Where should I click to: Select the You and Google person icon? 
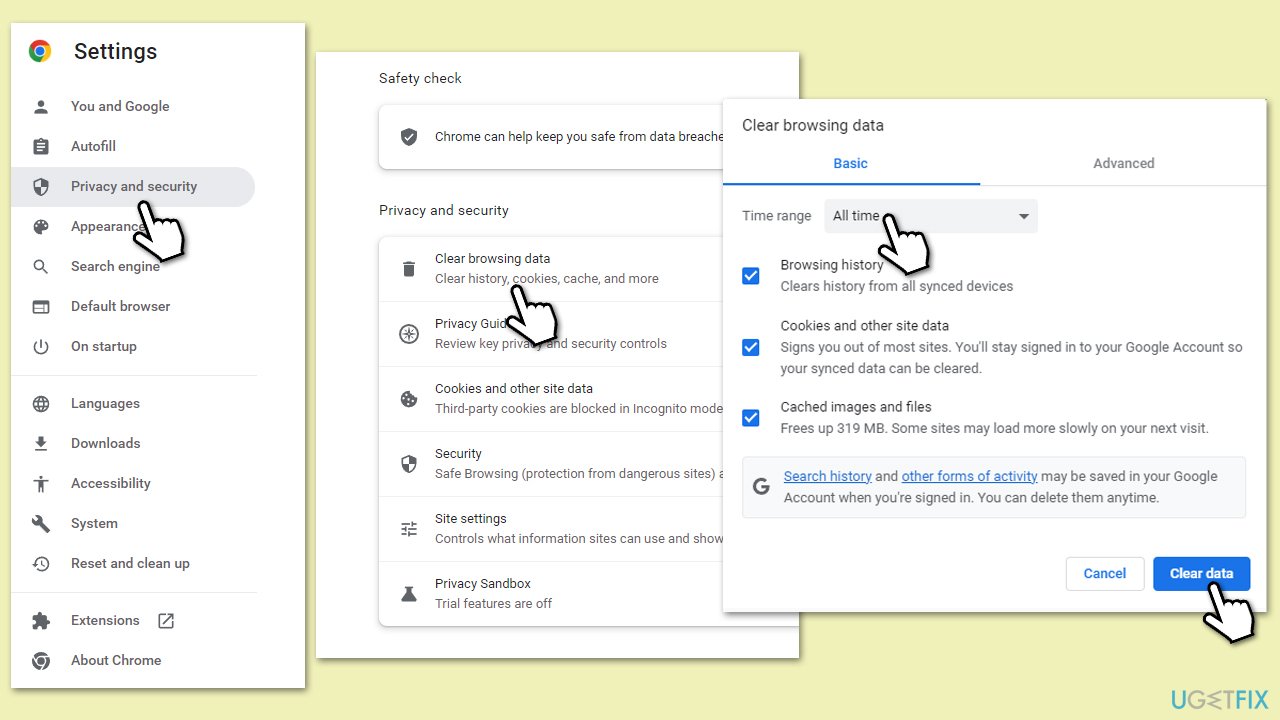41,106
